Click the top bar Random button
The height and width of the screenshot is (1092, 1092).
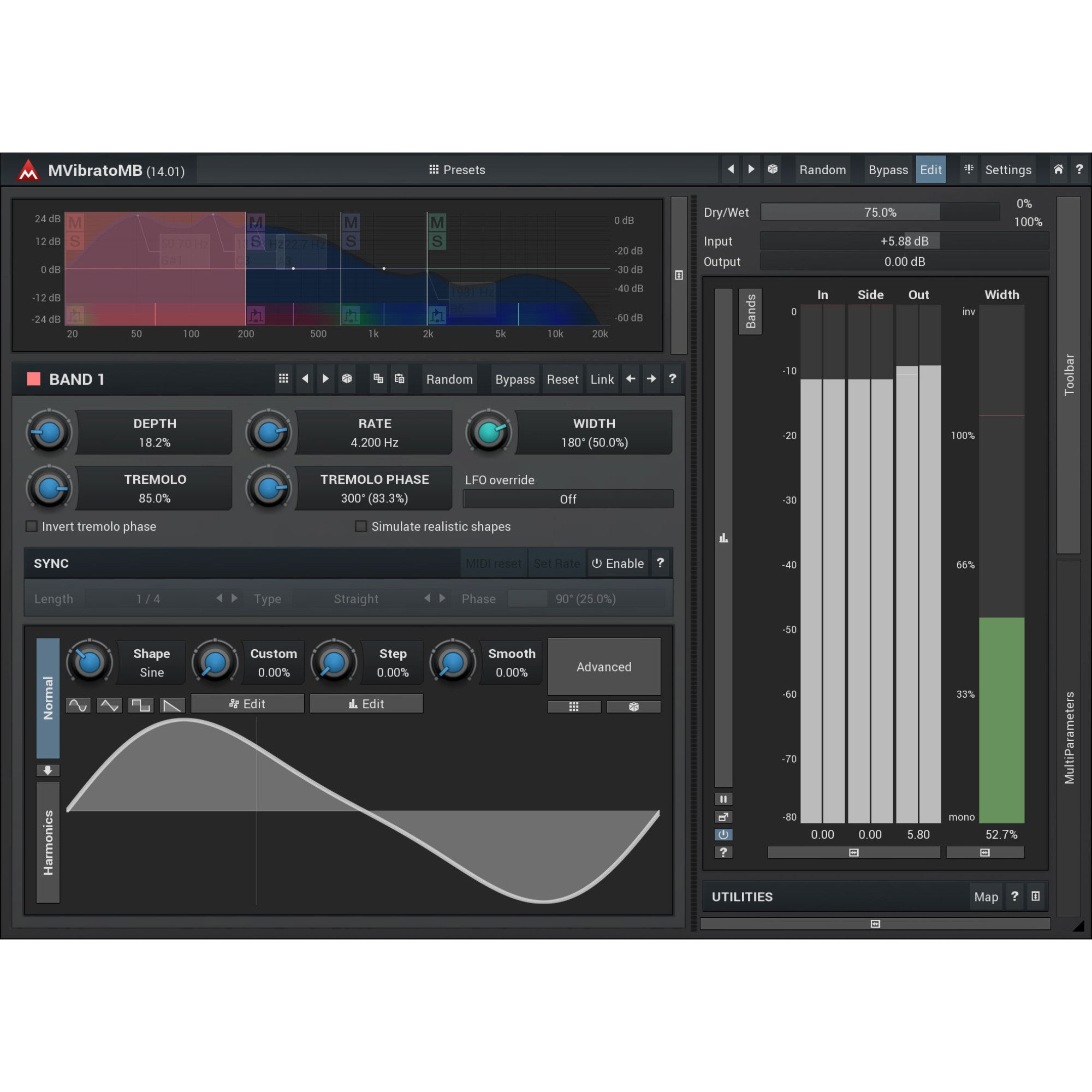coord(822,170)
